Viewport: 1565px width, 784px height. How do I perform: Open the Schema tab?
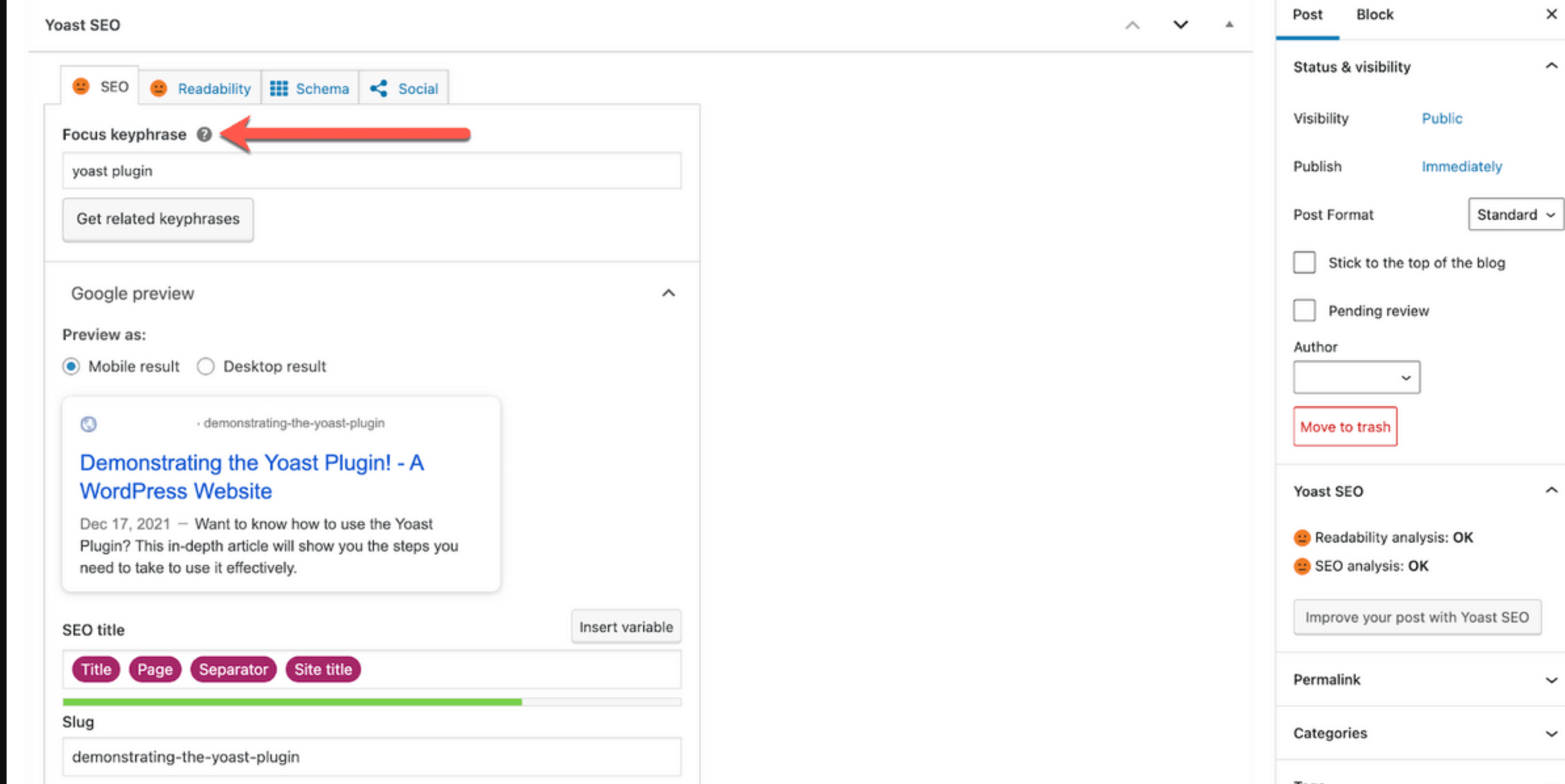click(310, 88)
